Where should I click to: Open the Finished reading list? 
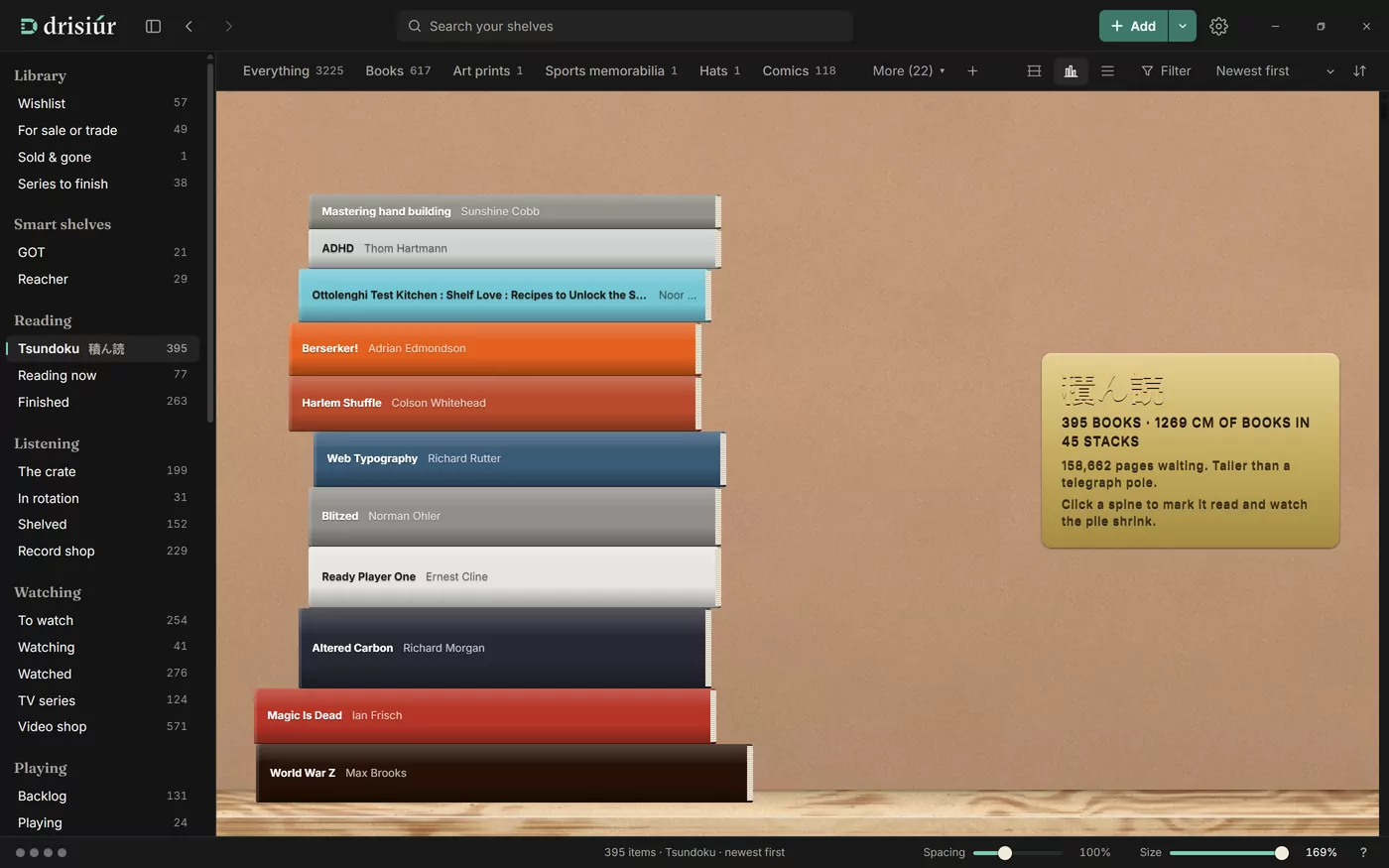tap(102, 402)
